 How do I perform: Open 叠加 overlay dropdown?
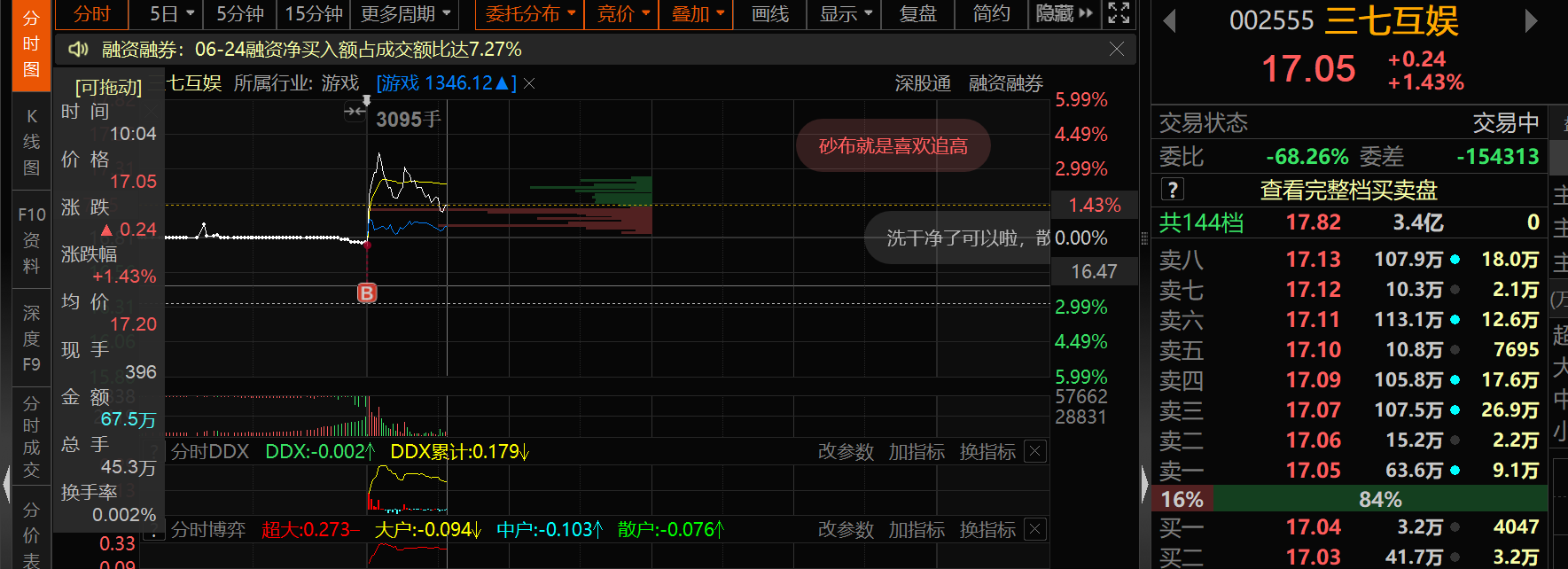click(x=698, y=14)
